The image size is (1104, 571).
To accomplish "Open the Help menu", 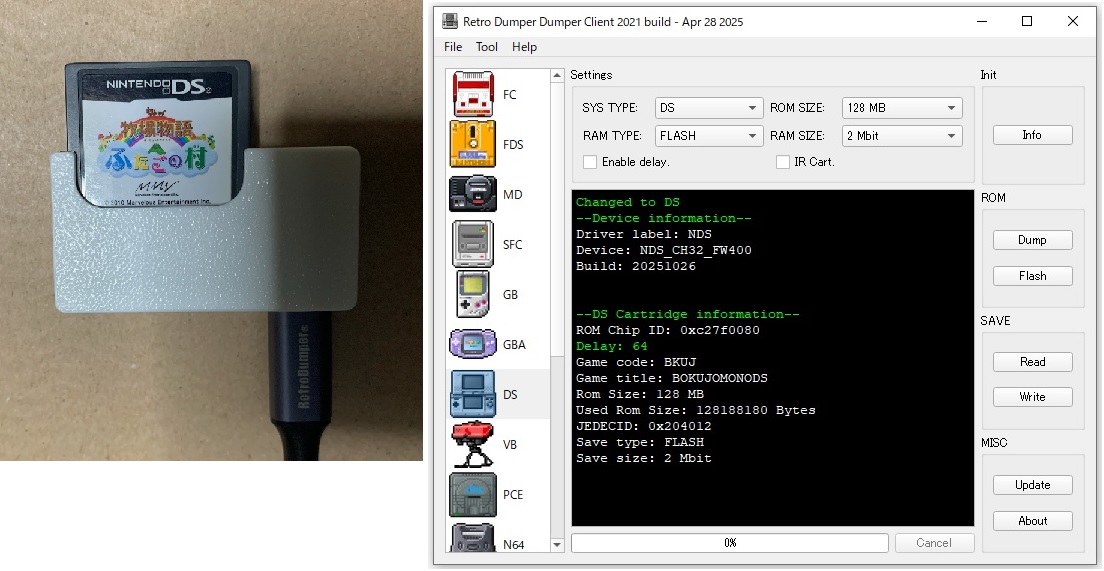I will click(524, 46).
